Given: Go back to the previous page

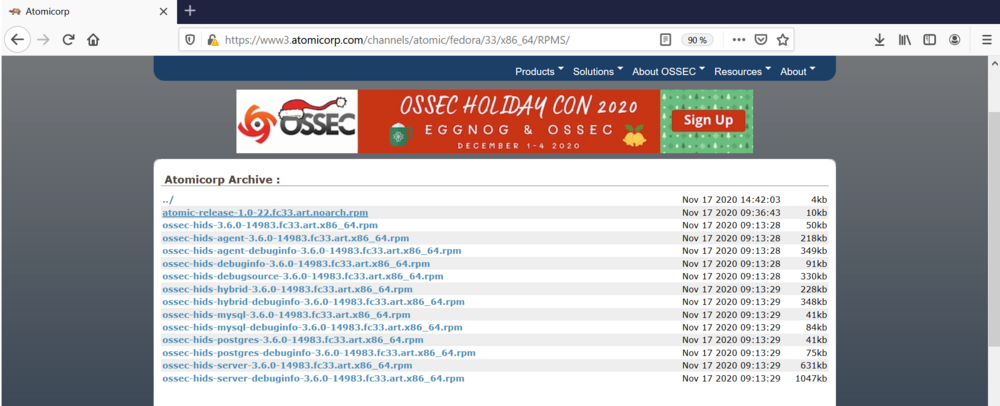Looking at the screenshot, I should point(17,40).
